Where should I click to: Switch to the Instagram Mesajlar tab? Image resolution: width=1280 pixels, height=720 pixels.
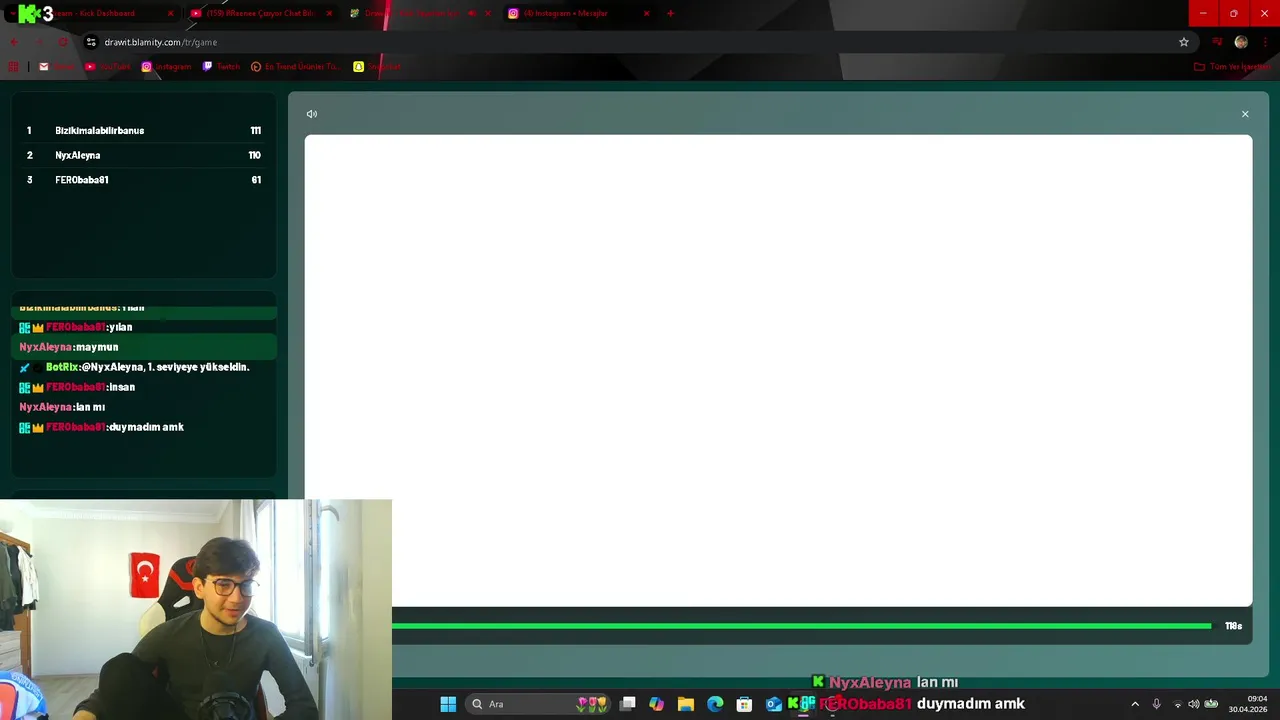coord(578,13)
